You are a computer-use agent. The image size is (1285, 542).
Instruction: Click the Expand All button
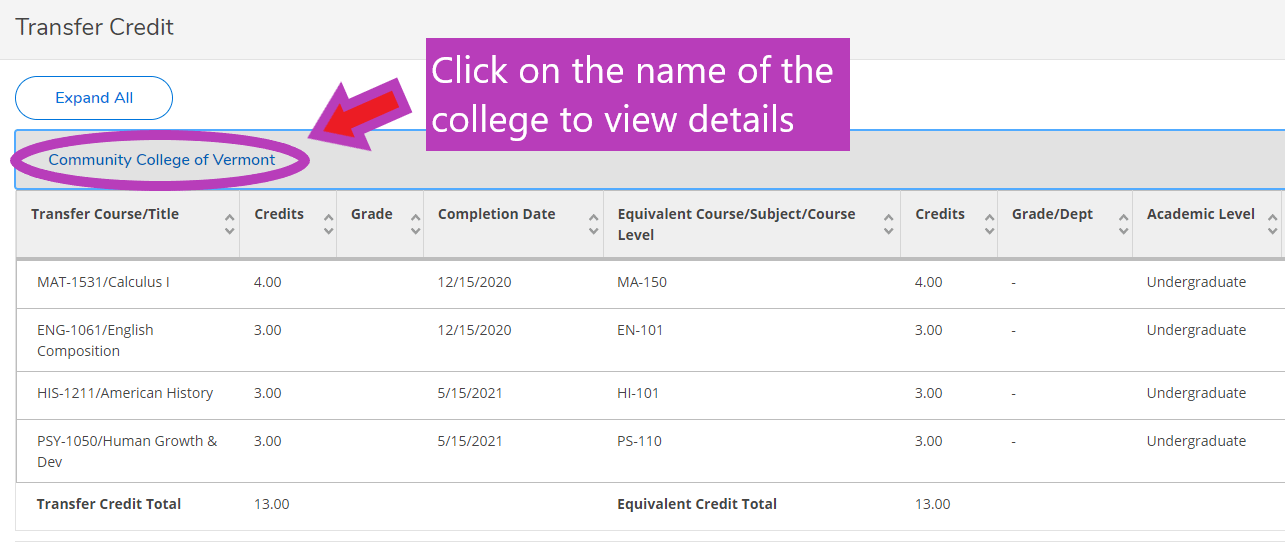(94, 98)
